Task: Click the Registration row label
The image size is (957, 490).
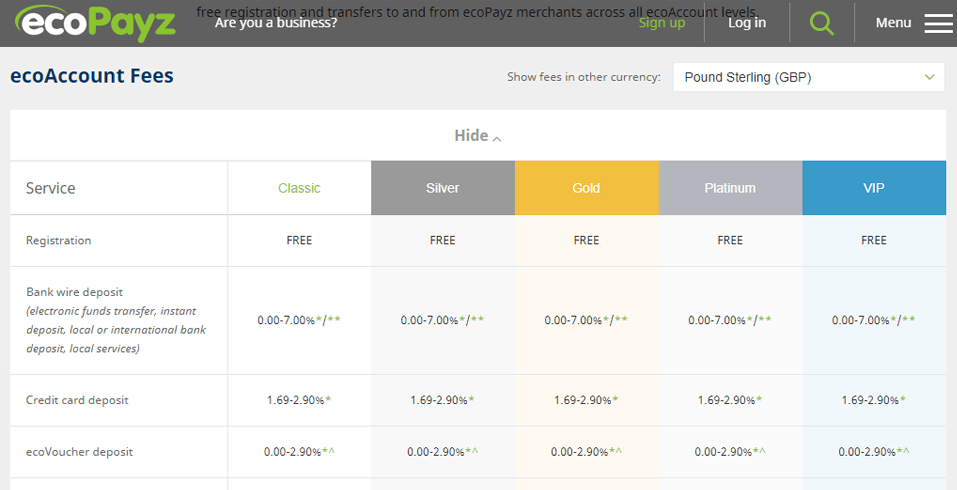Action: point(59,240)
